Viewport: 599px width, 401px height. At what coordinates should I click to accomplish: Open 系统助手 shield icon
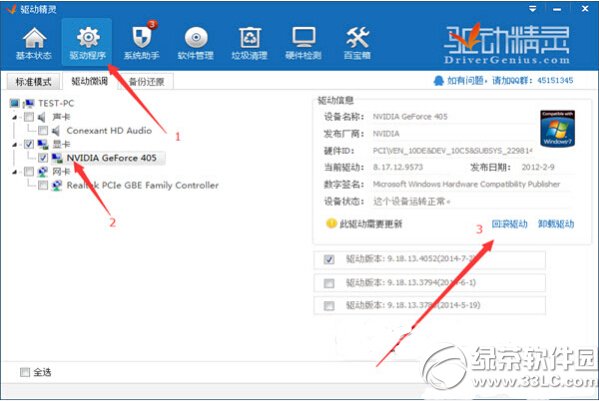pos(142,37)
